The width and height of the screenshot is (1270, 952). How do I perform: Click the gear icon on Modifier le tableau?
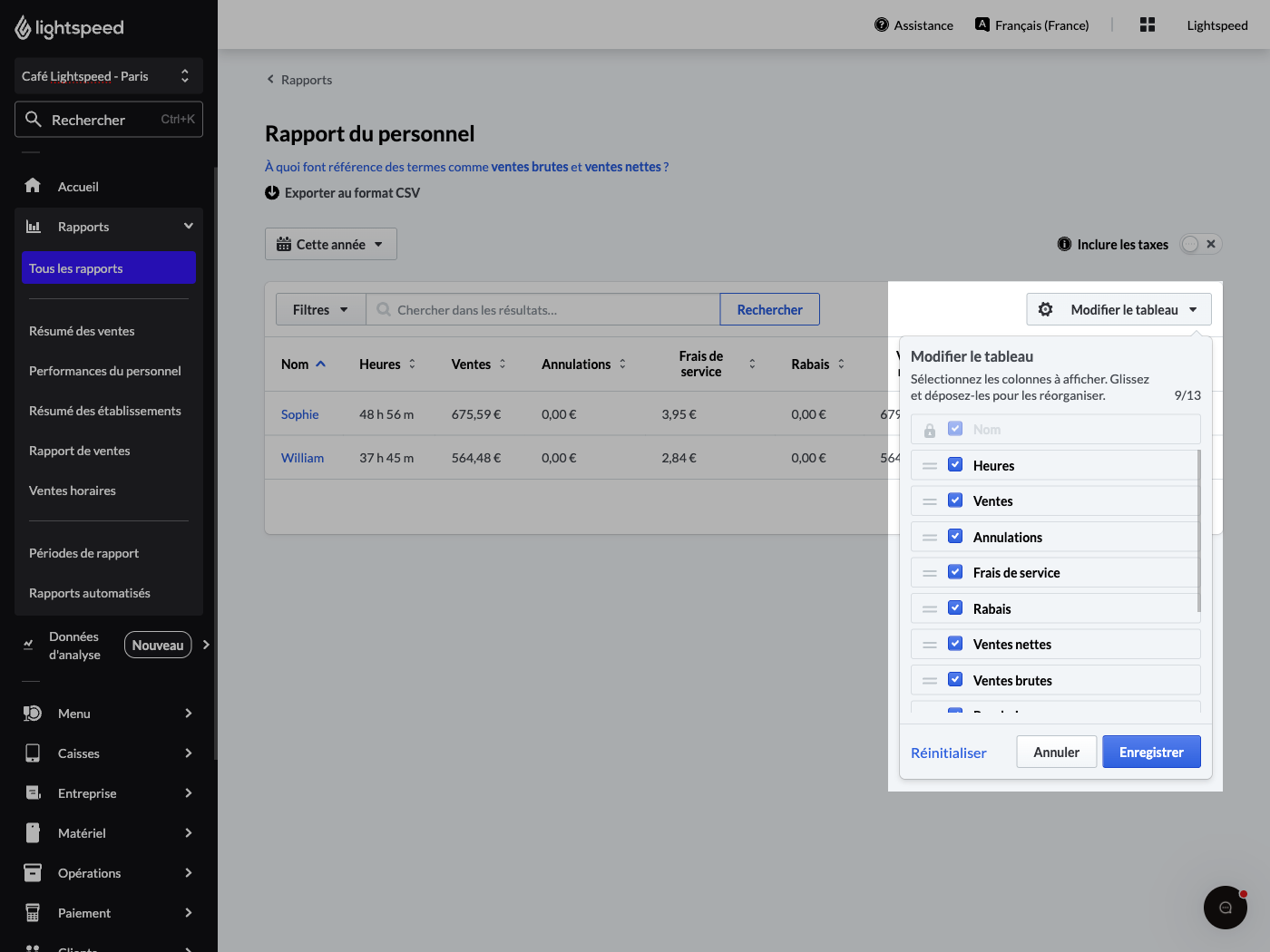[1046, 309]
